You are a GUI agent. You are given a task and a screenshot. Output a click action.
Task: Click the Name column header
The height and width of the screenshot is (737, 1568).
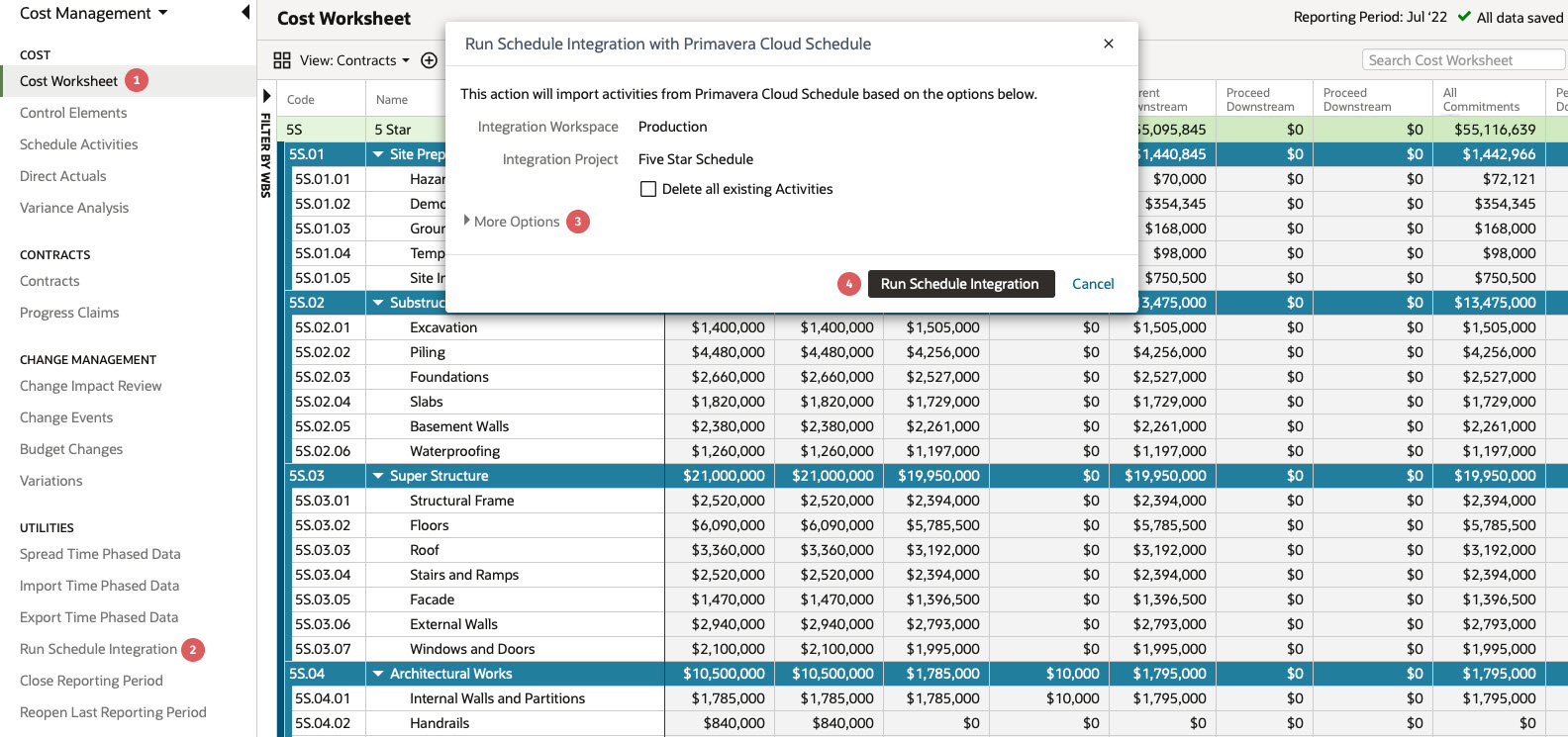tap(392, 100)
